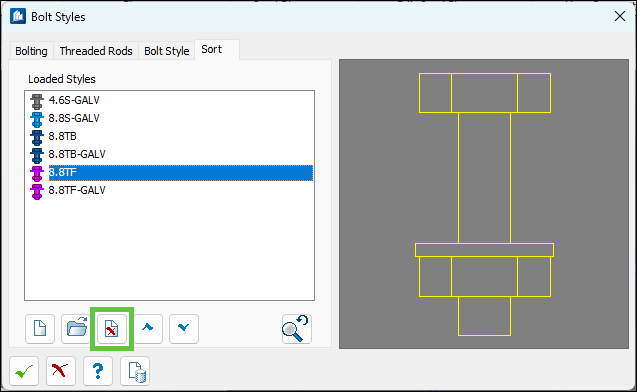Click the yellow bolt preview area

pyautogui.click(x=484, y=204)
